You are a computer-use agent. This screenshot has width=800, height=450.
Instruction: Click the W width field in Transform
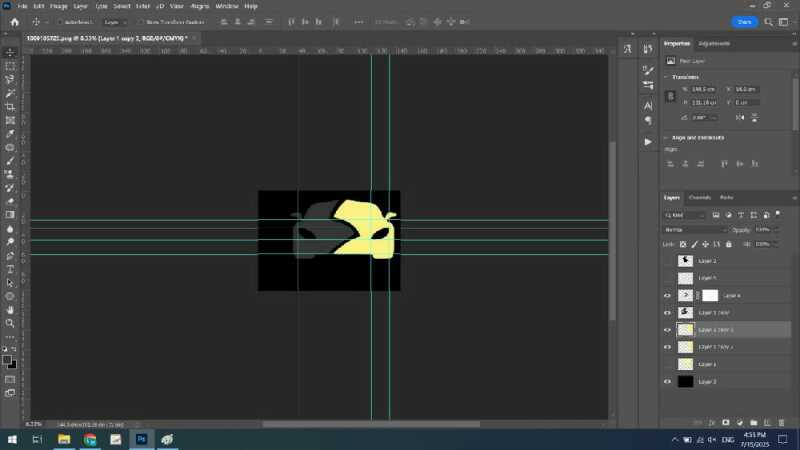coord(704,89)
